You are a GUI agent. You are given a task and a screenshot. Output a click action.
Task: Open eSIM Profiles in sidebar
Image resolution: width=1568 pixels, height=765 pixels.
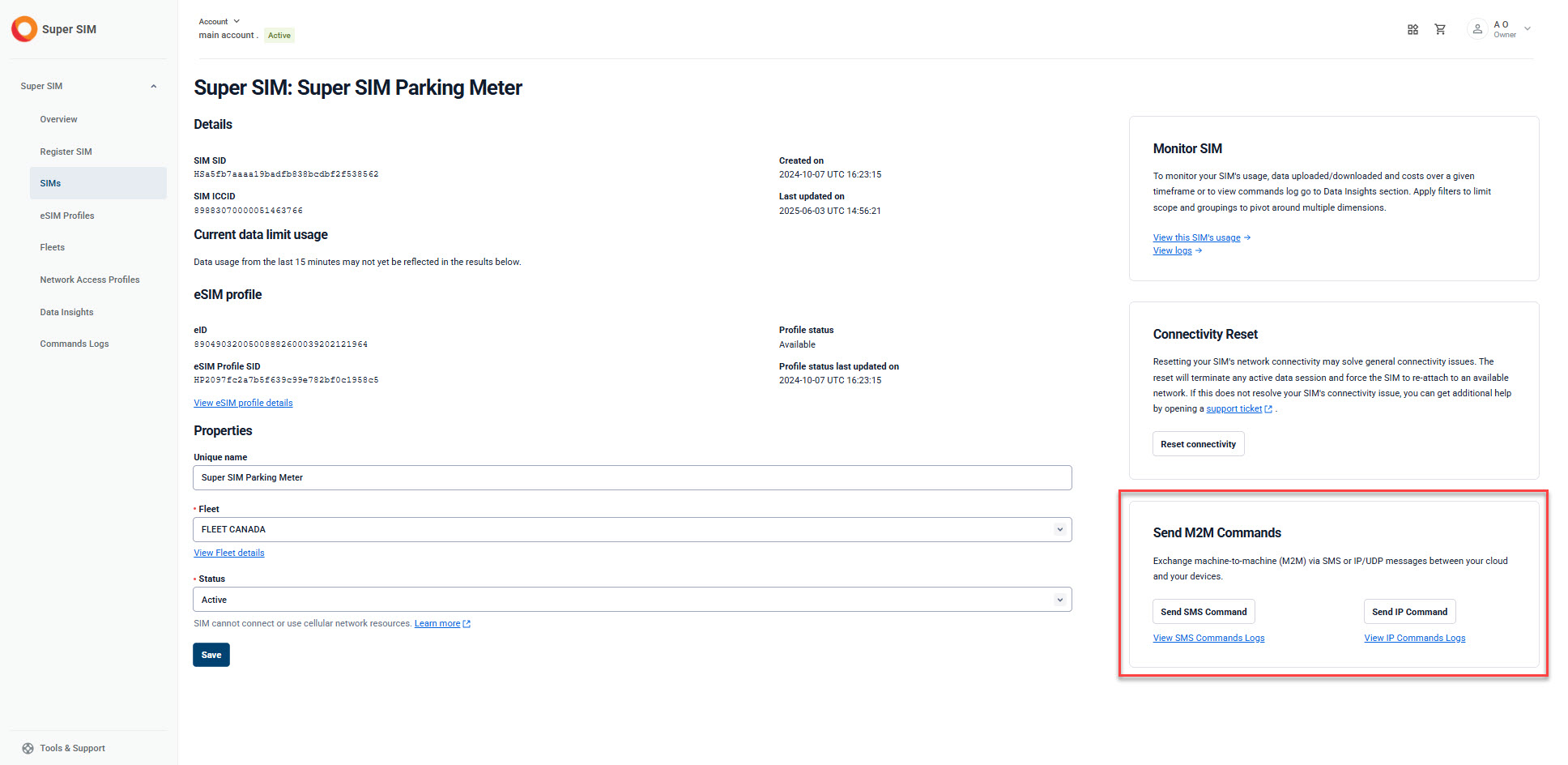tap(67, 216)
